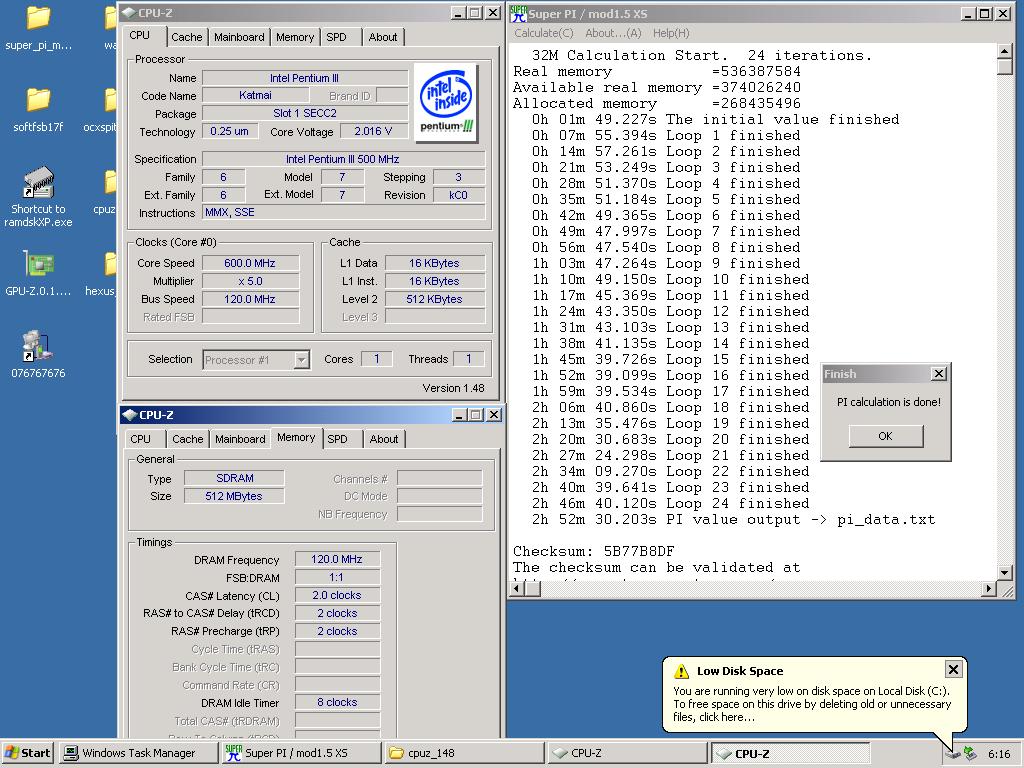
Task: Click the Super PI vertical scrollbar up arrow
Action: 1004,51
